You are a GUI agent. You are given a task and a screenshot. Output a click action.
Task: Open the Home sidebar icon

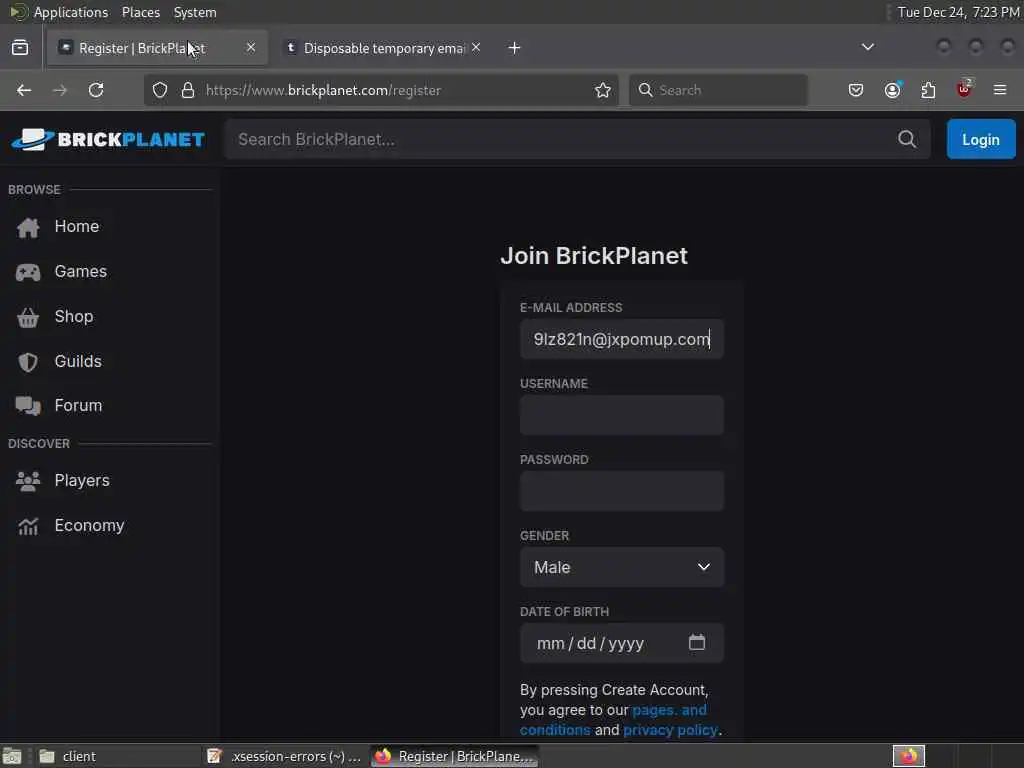click(28, 227)
